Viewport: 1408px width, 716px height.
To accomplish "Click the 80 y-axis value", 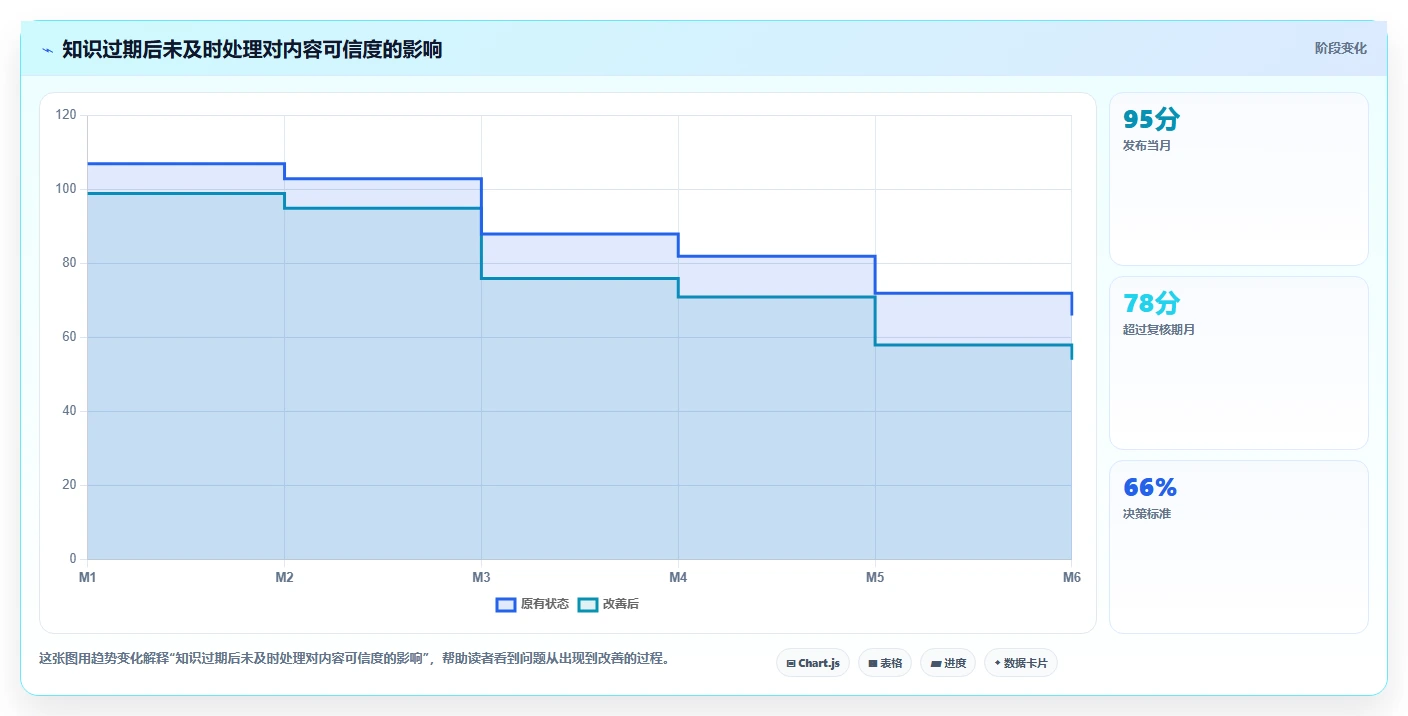I will pyautogui.click(x=69, y=263).
